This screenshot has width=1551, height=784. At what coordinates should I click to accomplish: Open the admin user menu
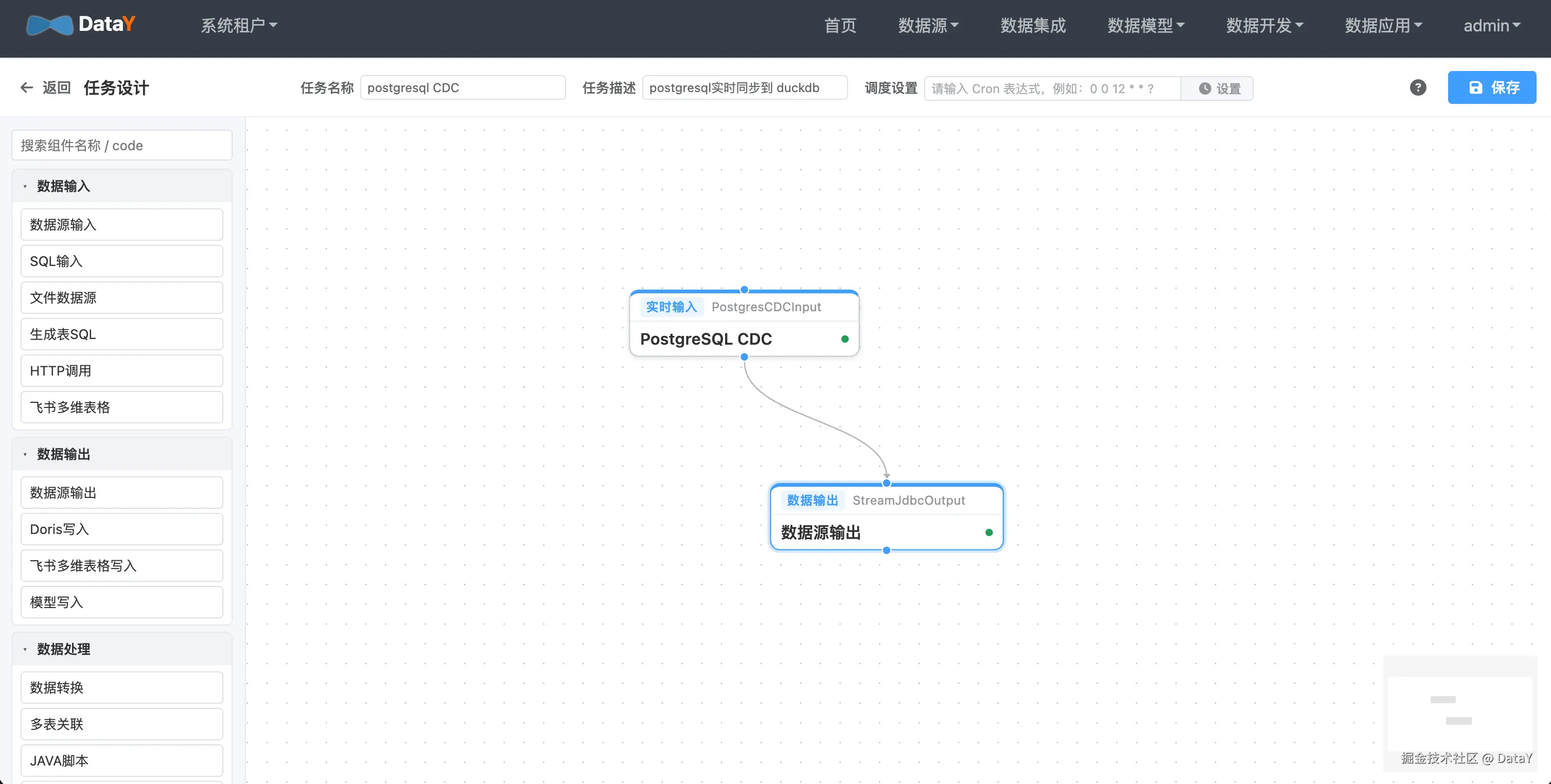[1492, 25]
